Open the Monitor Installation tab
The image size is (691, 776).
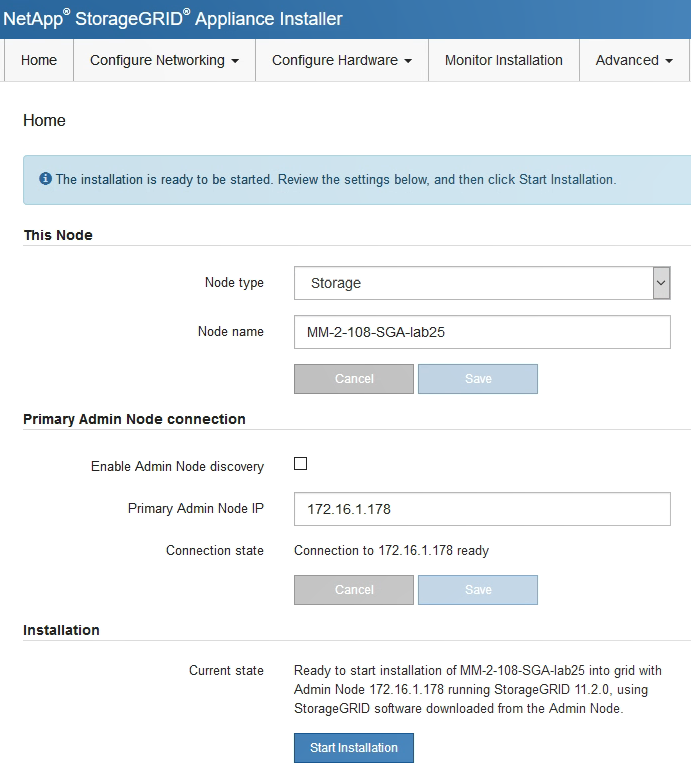tap(504, 60)
